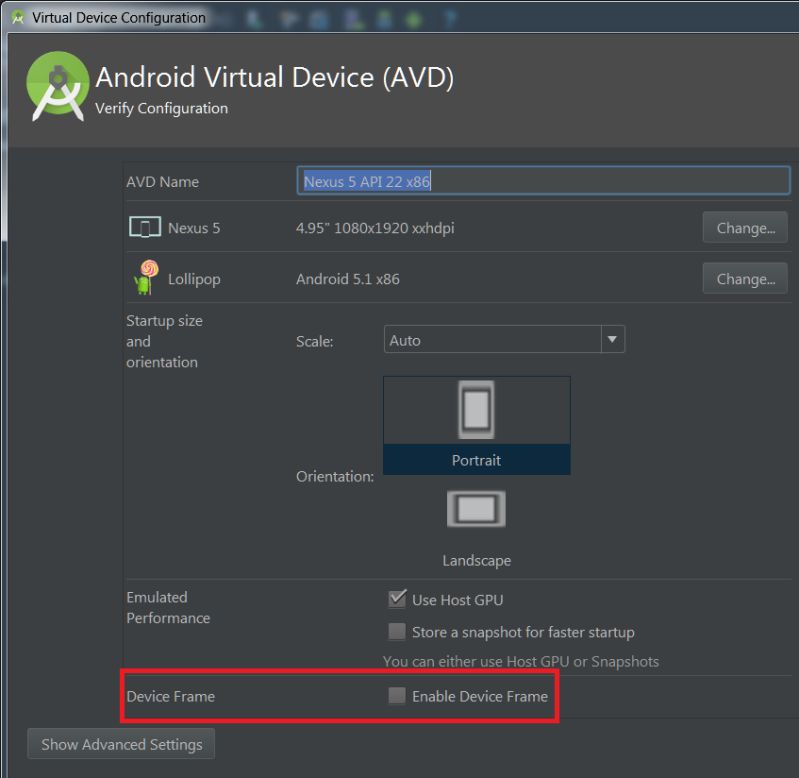Click the title bar Android icon
This screenshot has width=799, height=778.
pos(18,18)
